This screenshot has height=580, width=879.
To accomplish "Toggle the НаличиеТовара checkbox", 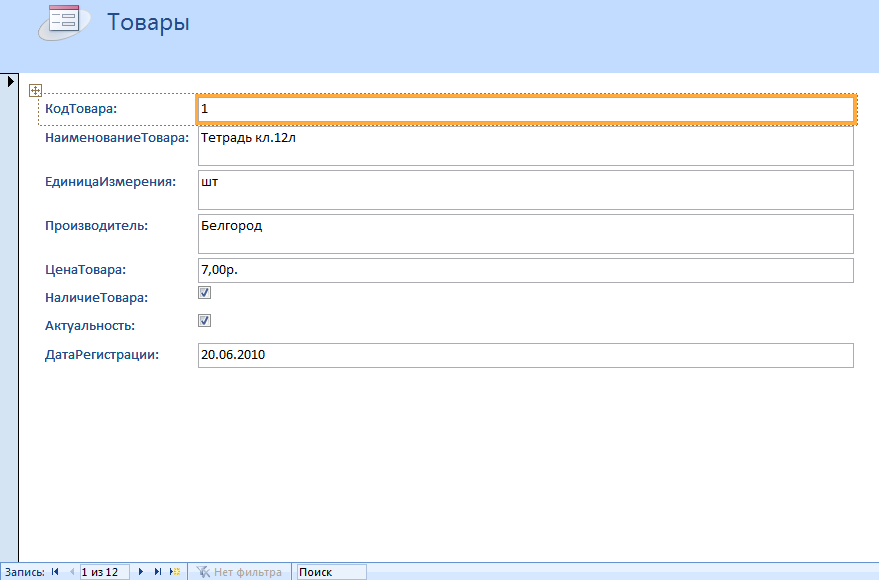I will coord(205,293).
